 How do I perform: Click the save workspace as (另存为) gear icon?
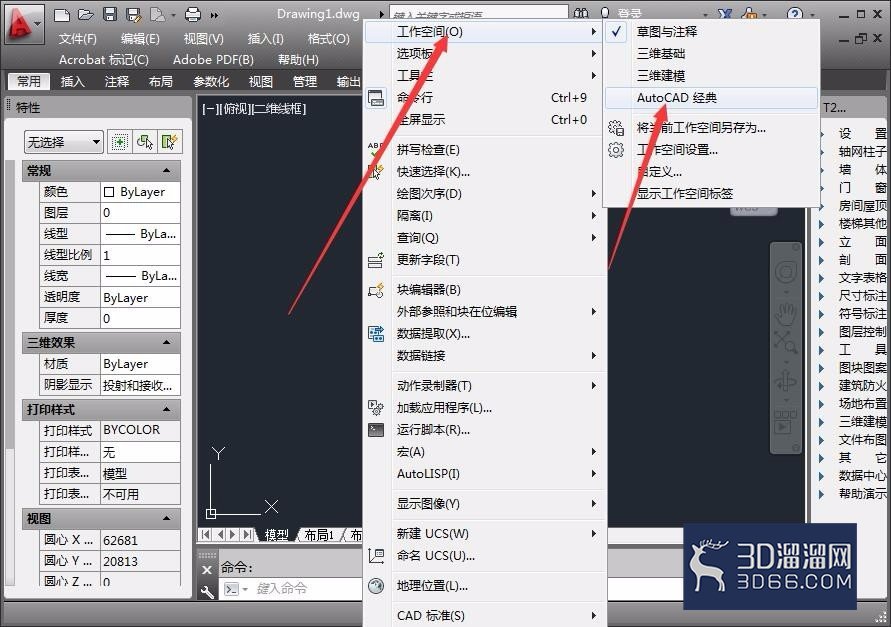616,128
